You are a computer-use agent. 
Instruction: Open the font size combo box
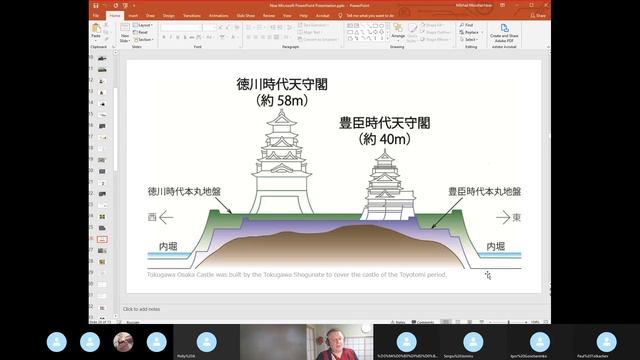point(210,27)
